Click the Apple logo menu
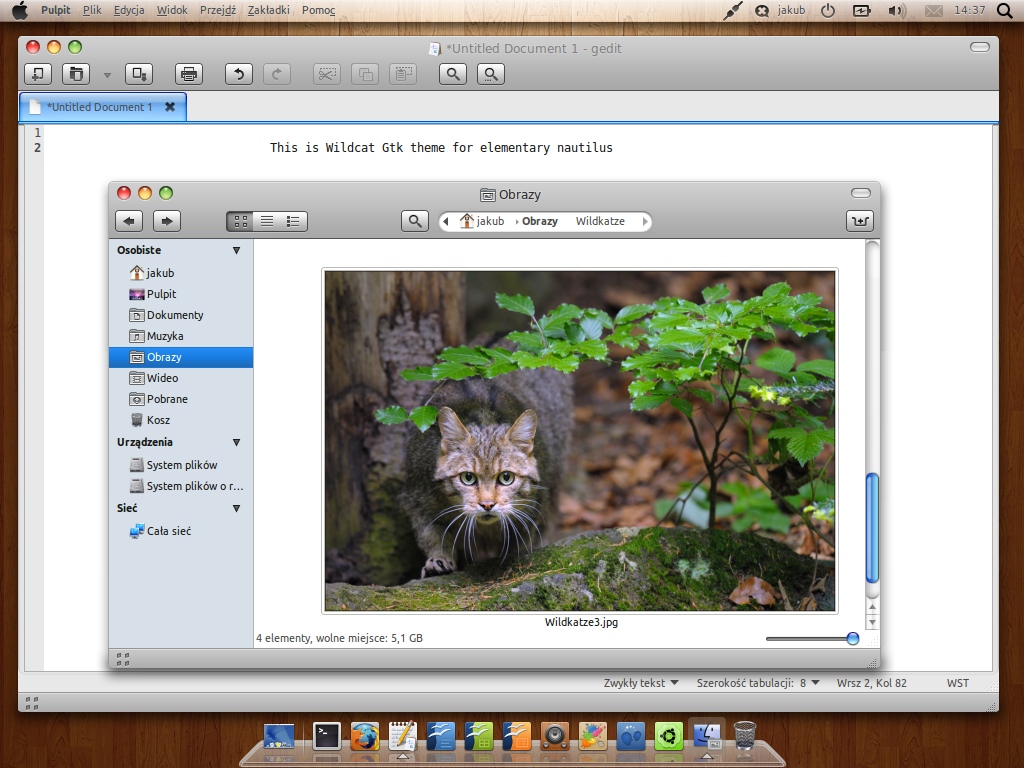 click(20, 10)
